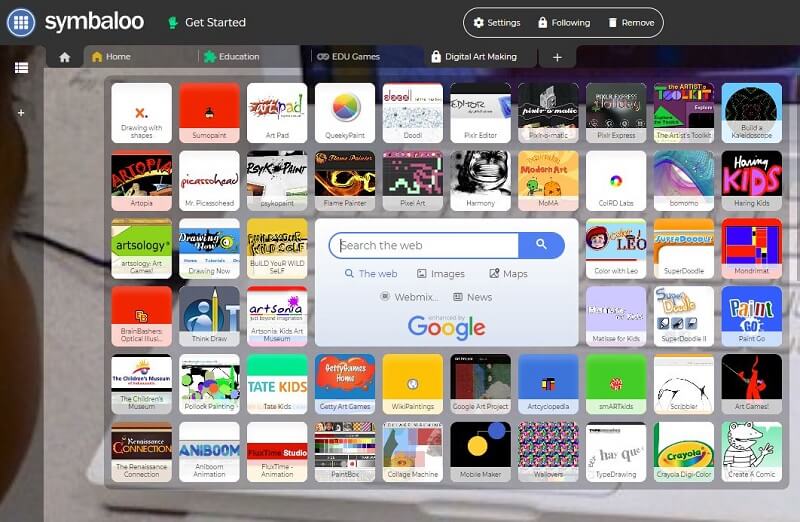Click the house icon tab
This screenshot has height=522, width=800.
(x=65, y=57)
